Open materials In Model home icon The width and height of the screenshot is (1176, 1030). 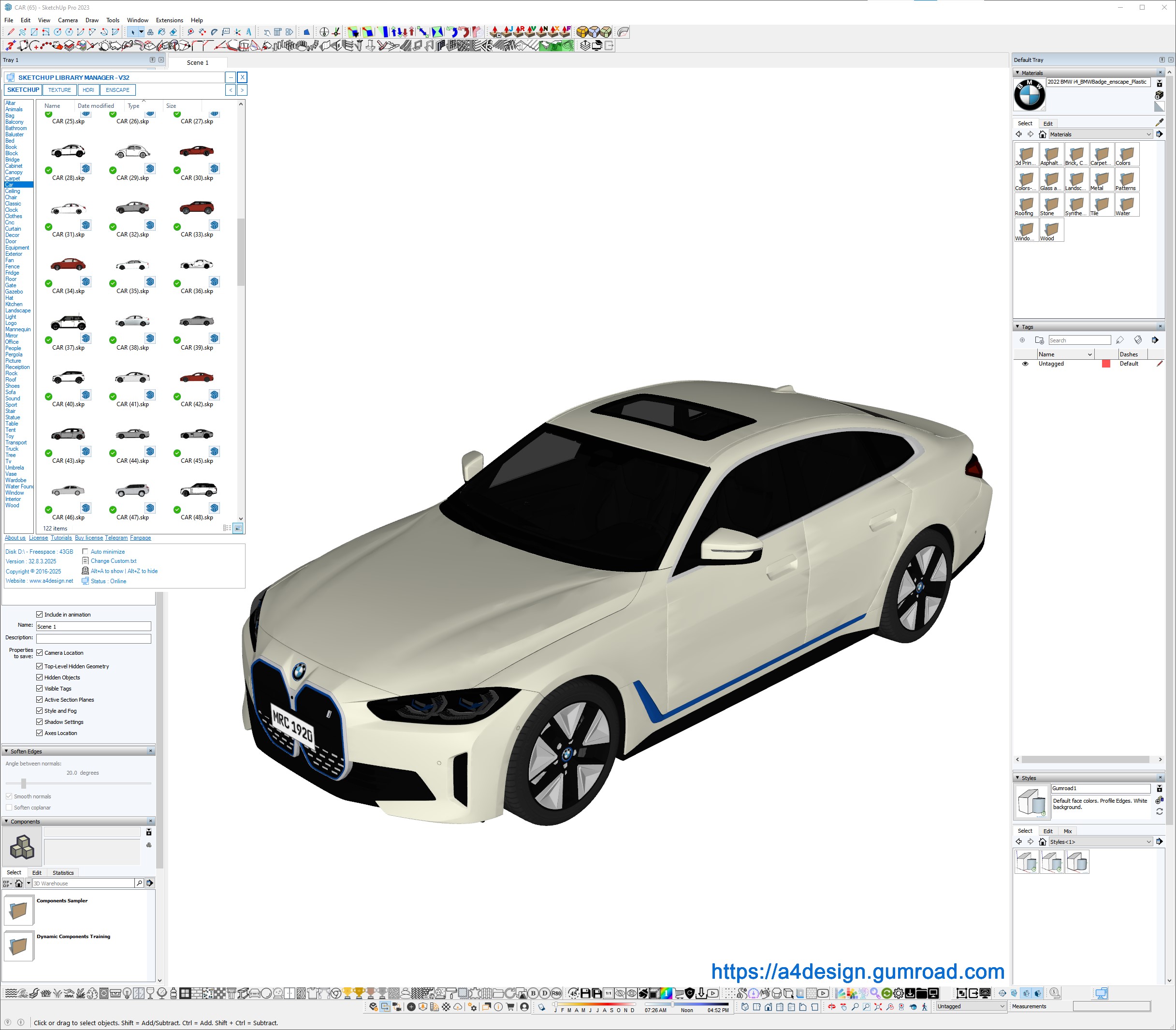click(1042, 134)
